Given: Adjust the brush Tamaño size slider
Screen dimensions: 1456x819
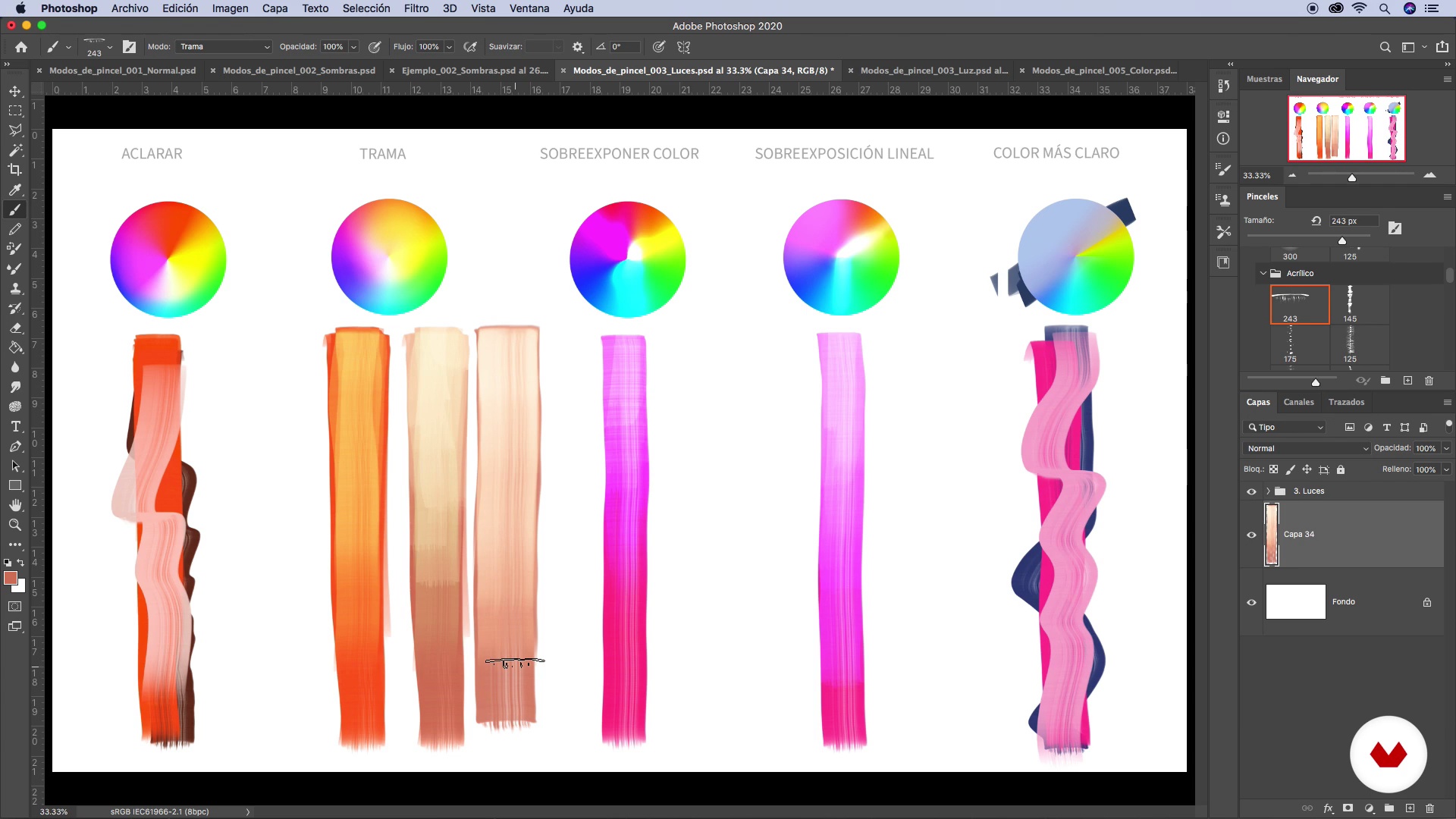Looking at the screenshot, I should pyautogui.click(x=1342, y=240).
